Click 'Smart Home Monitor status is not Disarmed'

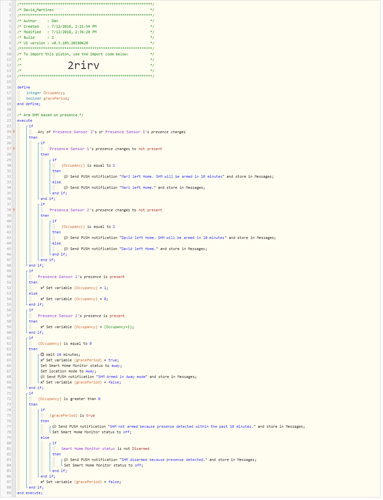[105, 449]
